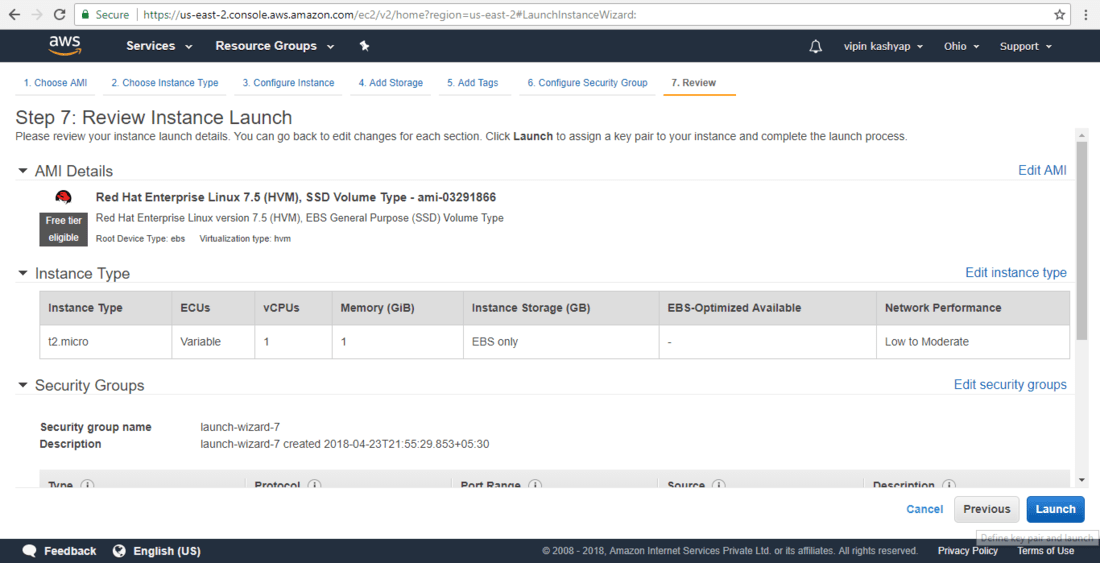
Task: Click the Variable ECUs cell
Action: (x=213, y=341)
